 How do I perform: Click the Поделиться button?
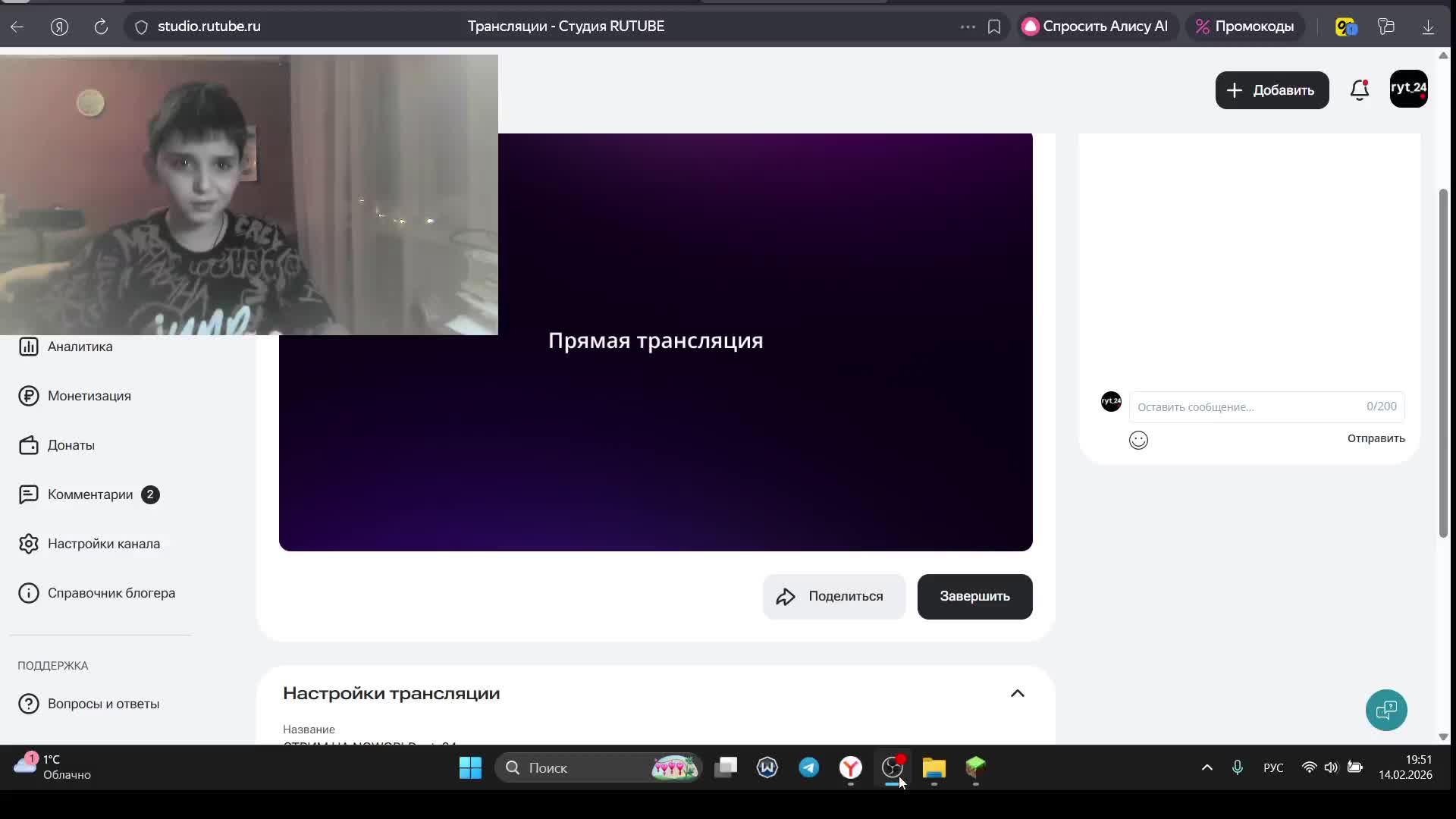[x=833, y=596]
